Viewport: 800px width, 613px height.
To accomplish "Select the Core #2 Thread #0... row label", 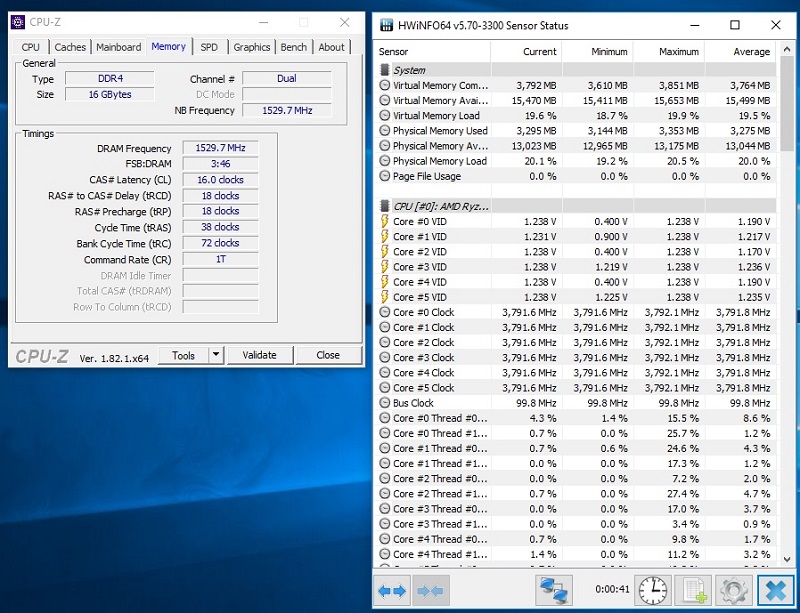I will tap(440, 479).
